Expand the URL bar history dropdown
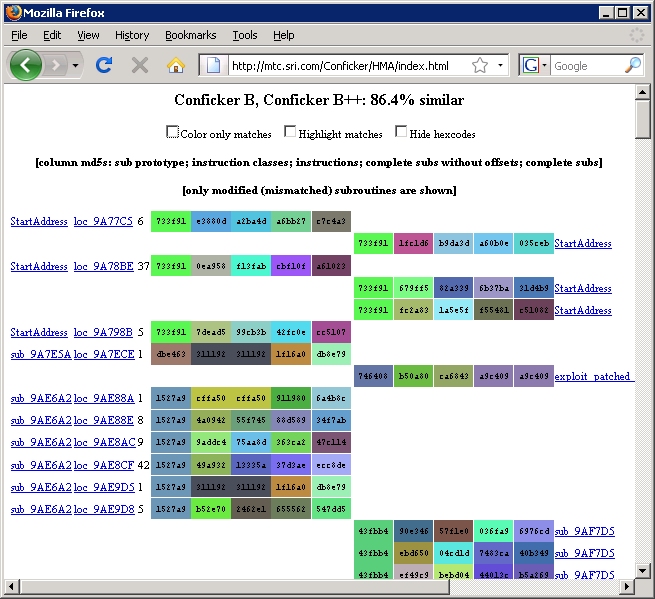Image resolution: width=655 pixels, height=599 pixels. point(500,66)
